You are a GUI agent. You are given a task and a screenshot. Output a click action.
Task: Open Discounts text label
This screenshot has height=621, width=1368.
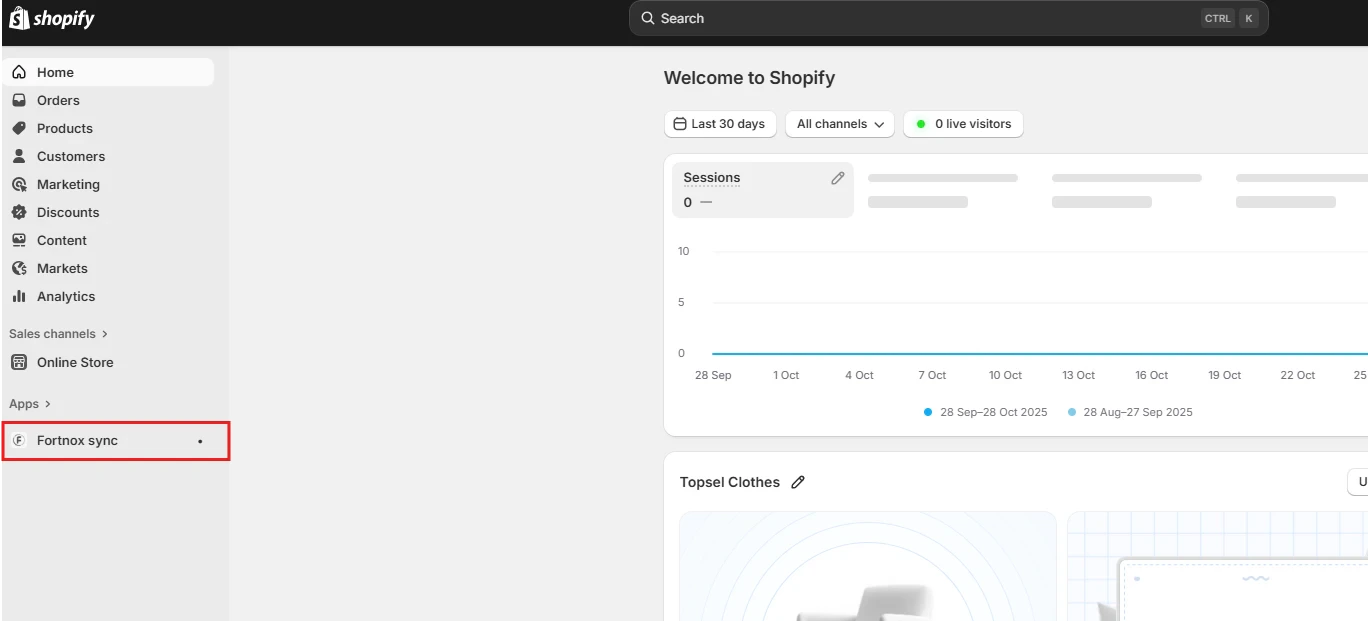[x=68, y=212]
